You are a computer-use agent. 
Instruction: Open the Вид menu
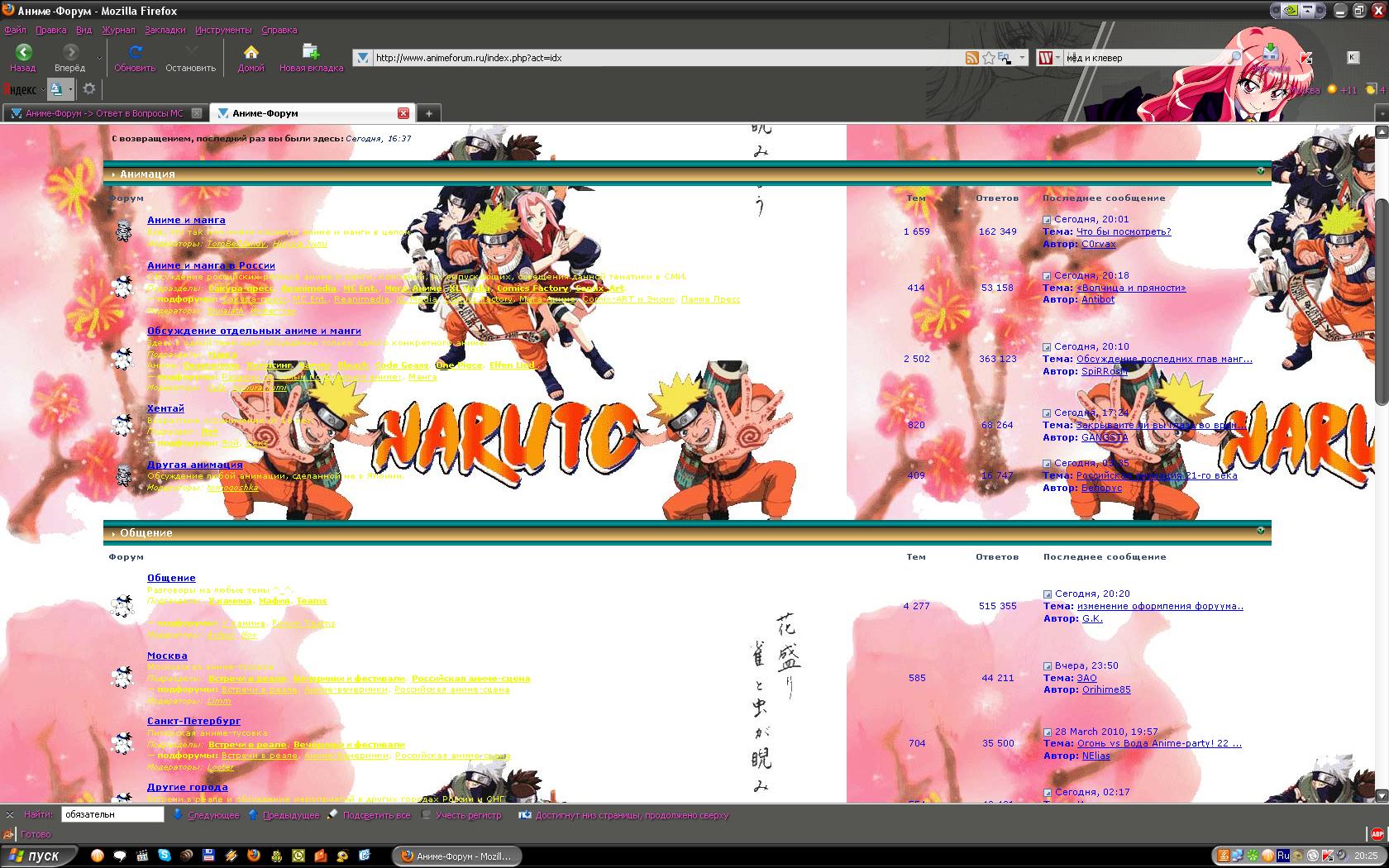(84, 30)
